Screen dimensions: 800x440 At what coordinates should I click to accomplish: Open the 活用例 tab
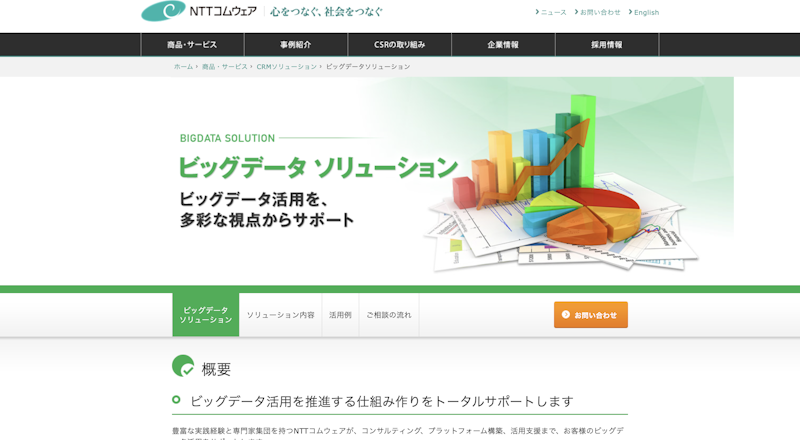click(340, 315)
